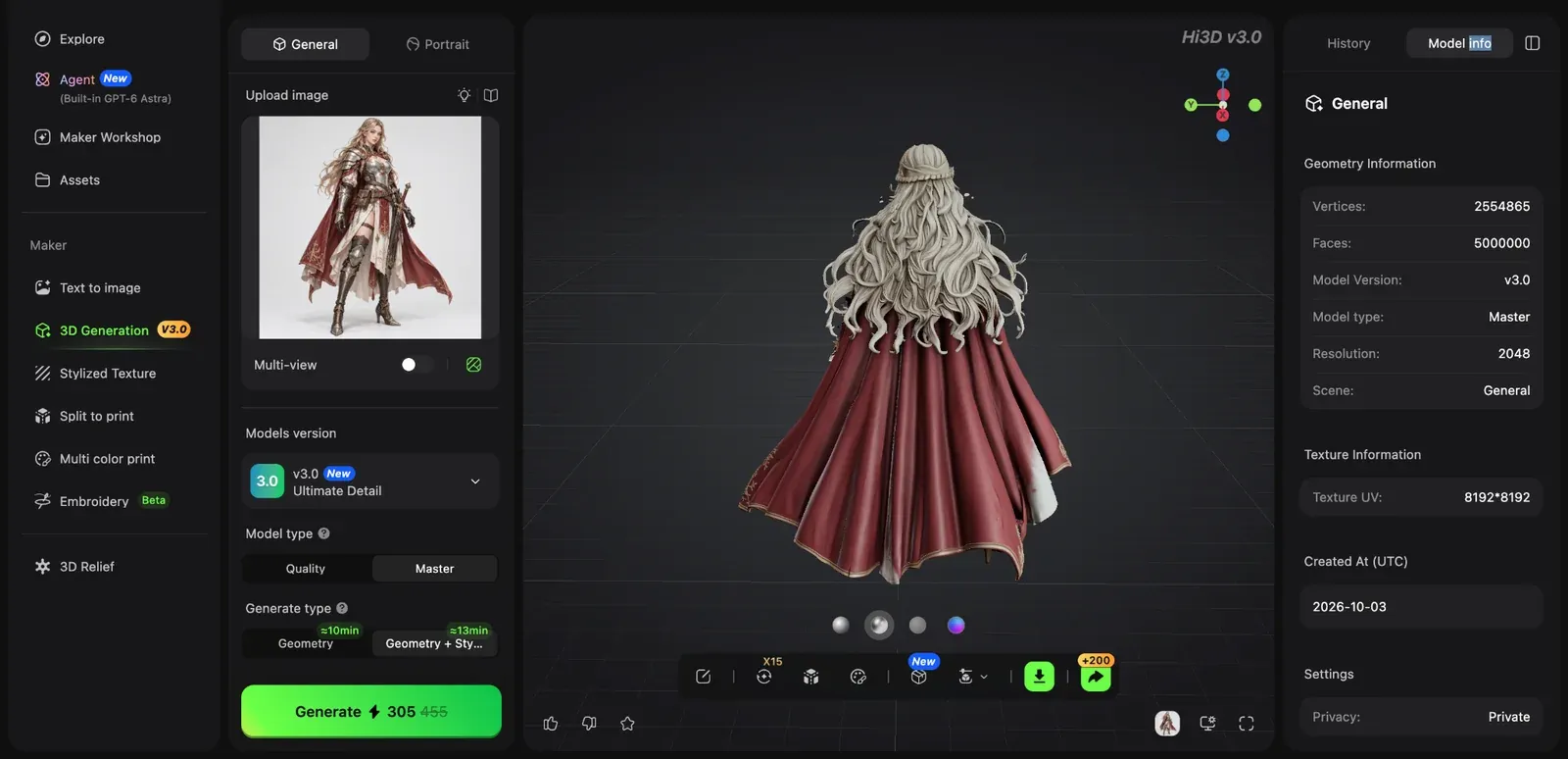Viewport: 1568px width, 759px height.
Task: Enter fullscreen viewer mode
Action: tap(1247, 724)
